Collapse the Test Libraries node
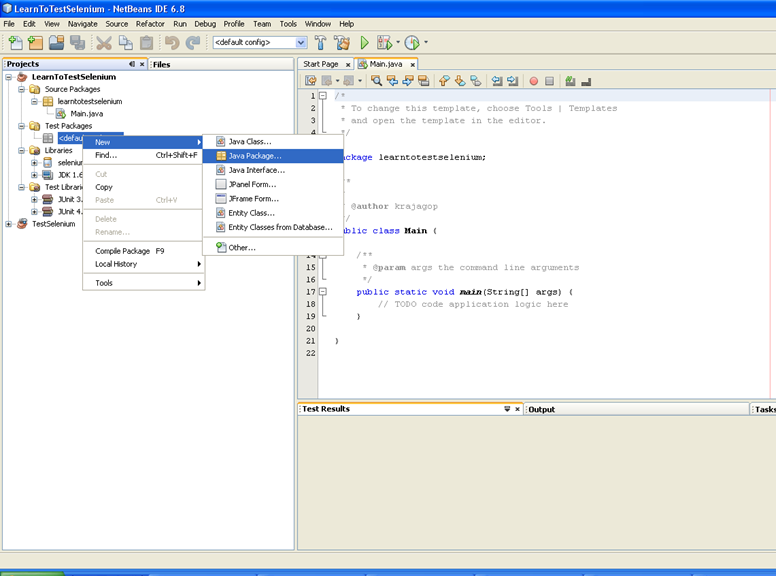Viewport: 777px width, 577px height. coord(21,187)
